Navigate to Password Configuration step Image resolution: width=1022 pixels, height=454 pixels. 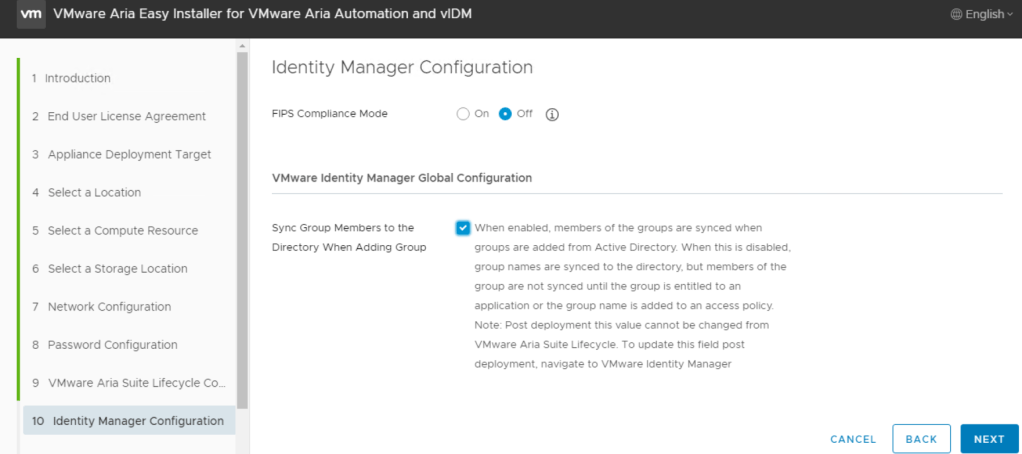(112, 344)
